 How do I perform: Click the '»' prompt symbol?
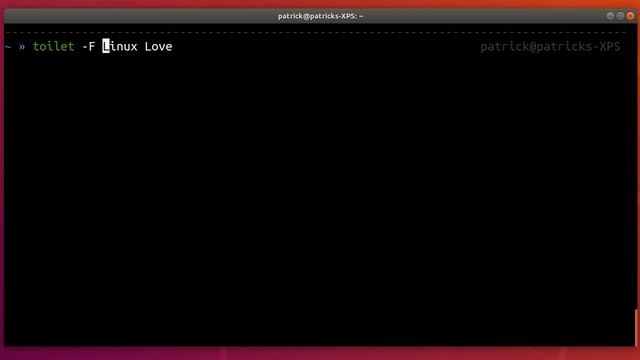click(x=22, y=47)
